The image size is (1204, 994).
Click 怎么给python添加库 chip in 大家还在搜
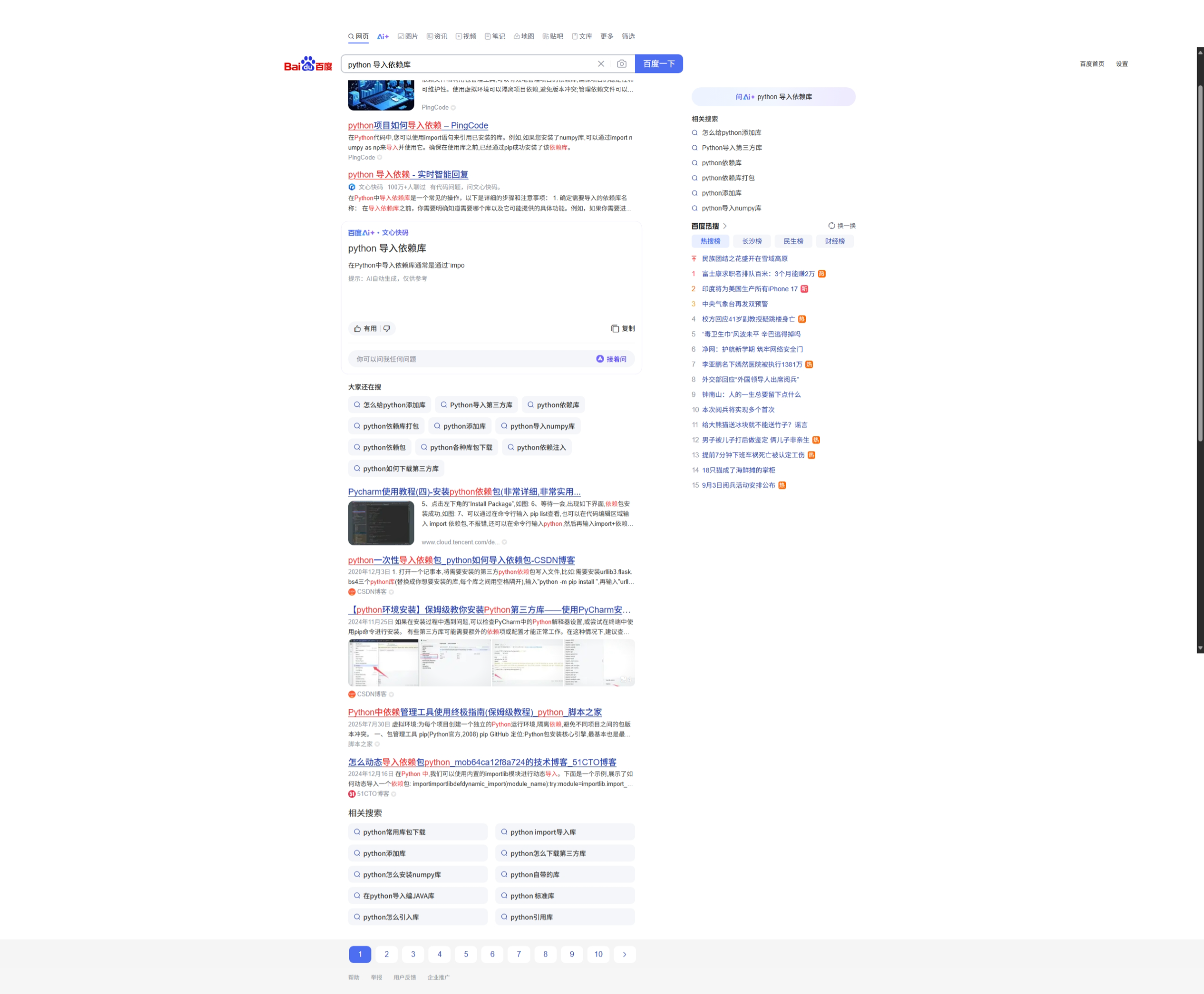[389, 405]
